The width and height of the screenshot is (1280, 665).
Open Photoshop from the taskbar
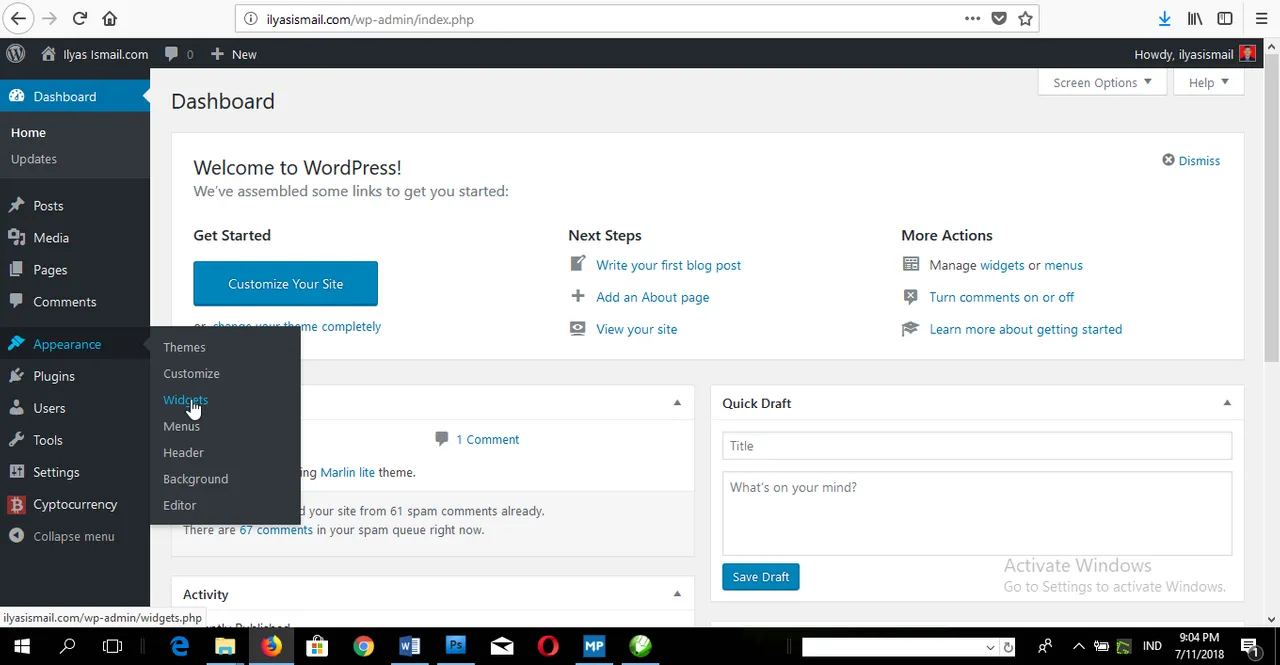click(x=456, y=646)
